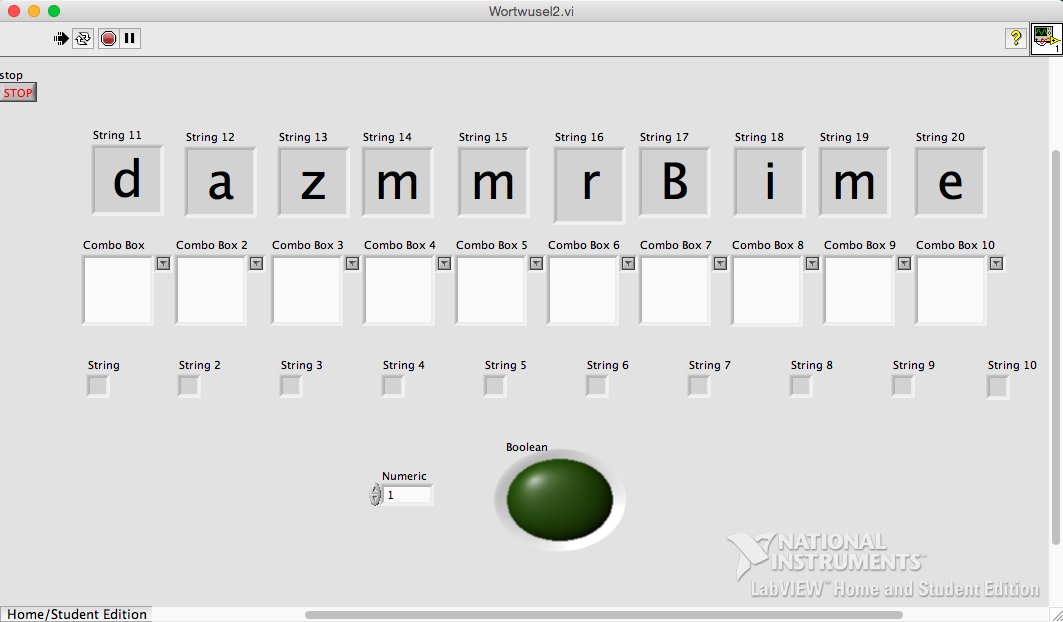Click the Run arrow in toolbar
This screenshot has width=1063, height=622.
61,39
